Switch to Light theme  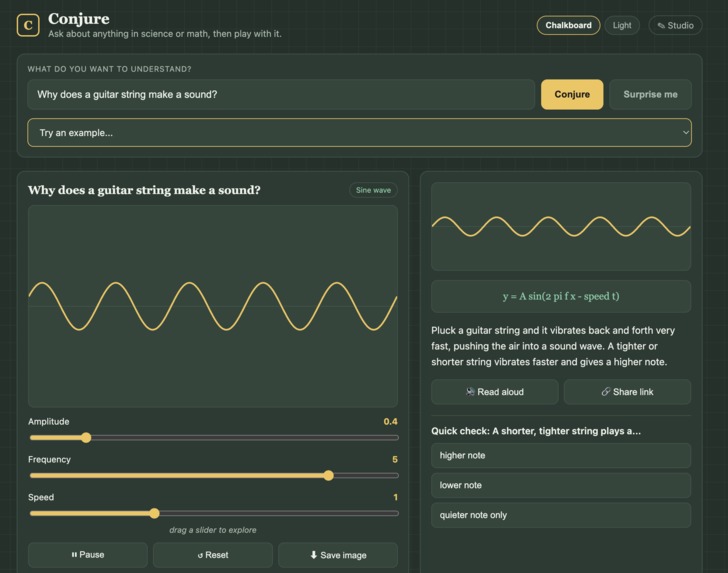pos(622,26)
